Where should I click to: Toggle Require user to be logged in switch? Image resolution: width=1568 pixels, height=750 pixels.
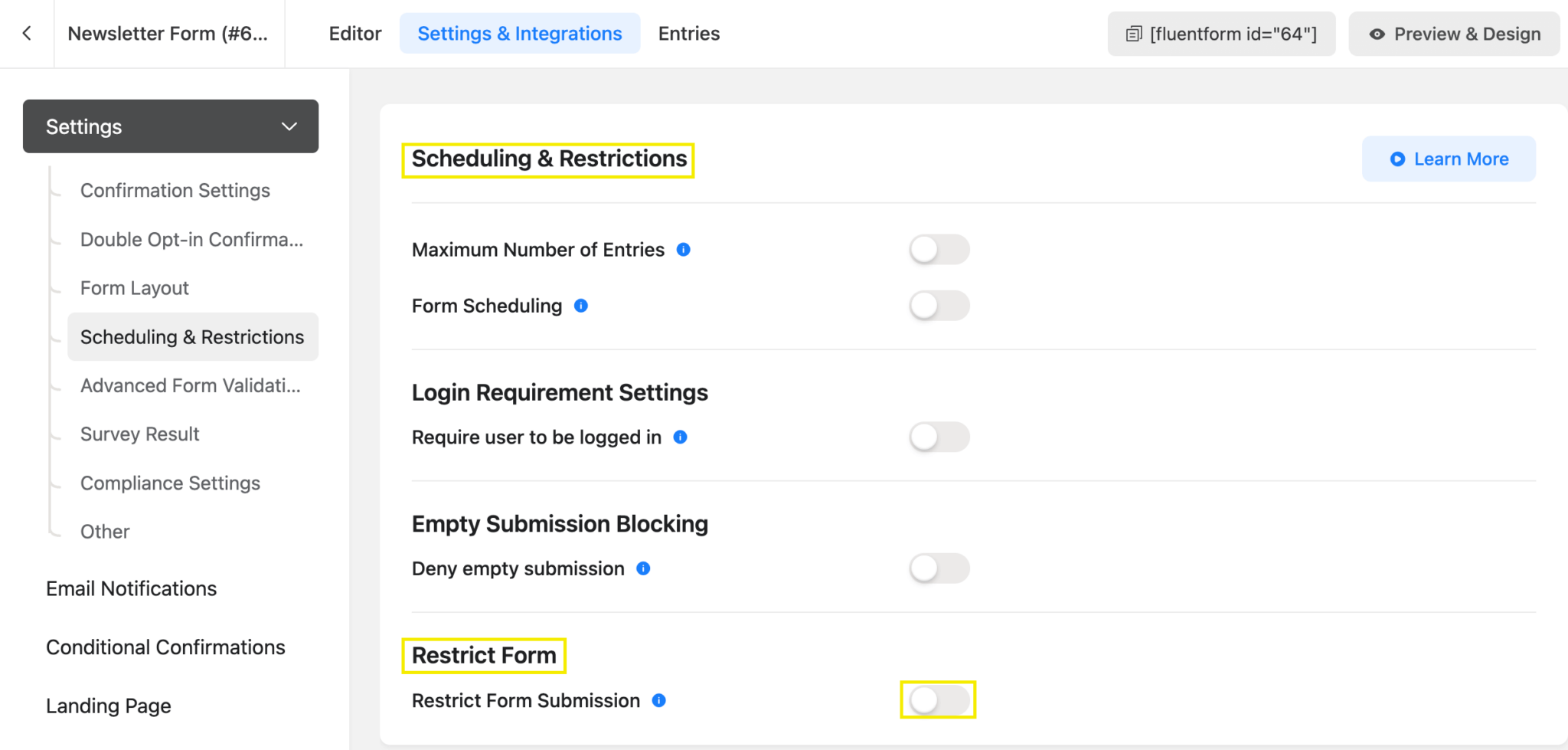pyautogui.click(x=939, y=437)
